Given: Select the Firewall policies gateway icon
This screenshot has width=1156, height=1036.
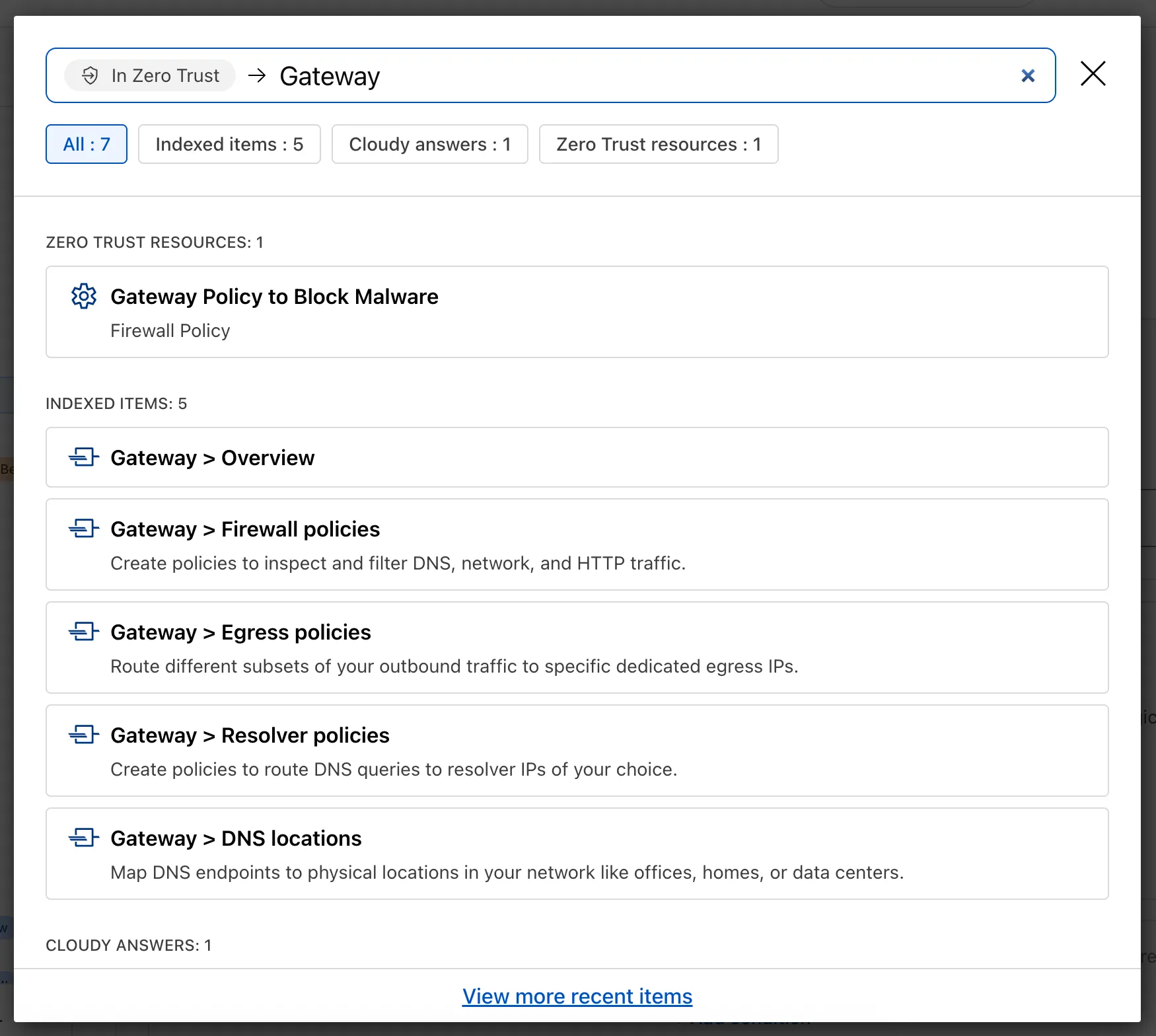Looking at the screenshot, I should (84, 529).
